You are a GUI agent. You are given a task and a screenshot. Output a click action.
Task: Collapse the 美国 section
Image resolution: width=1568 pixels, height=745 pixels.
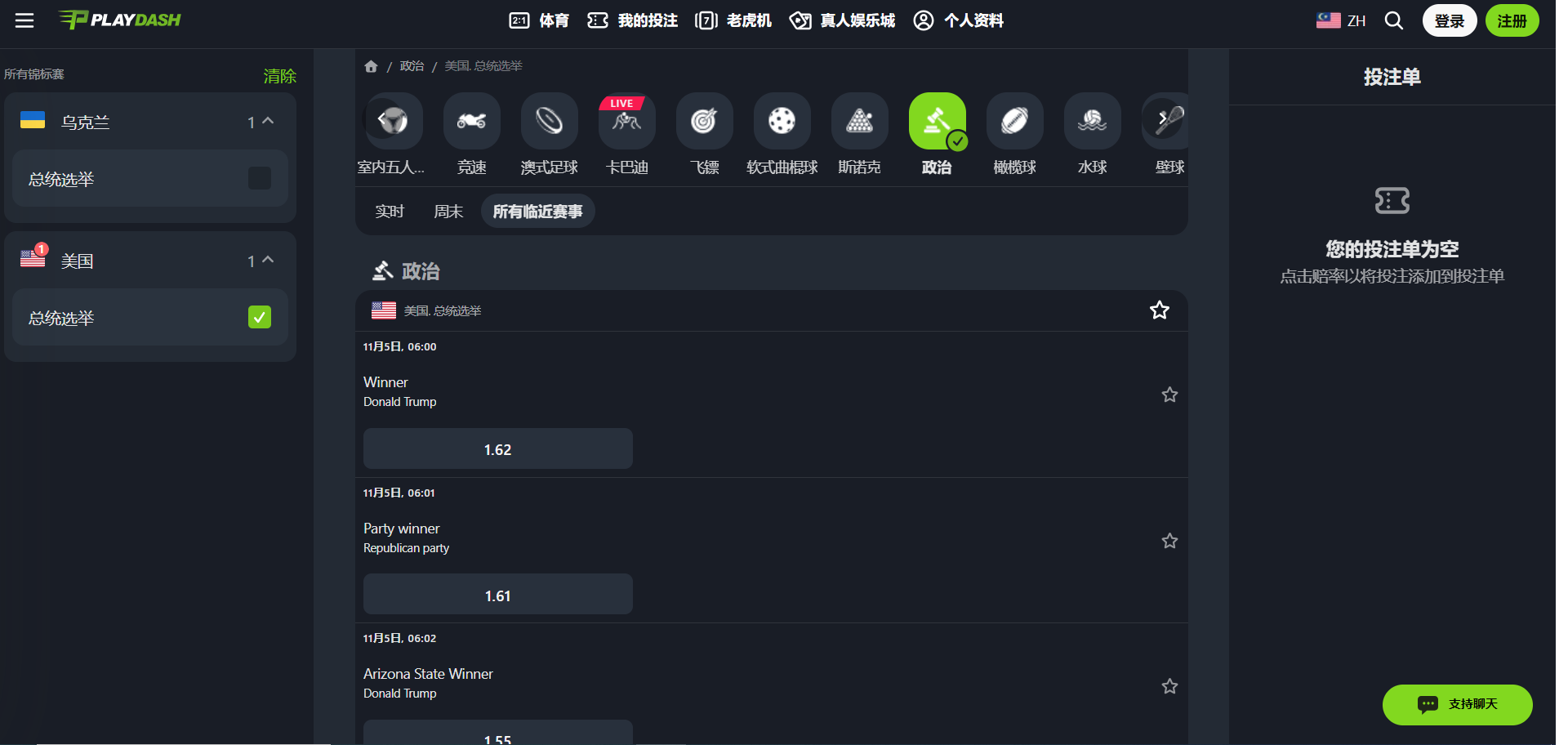tap(268, 261)
